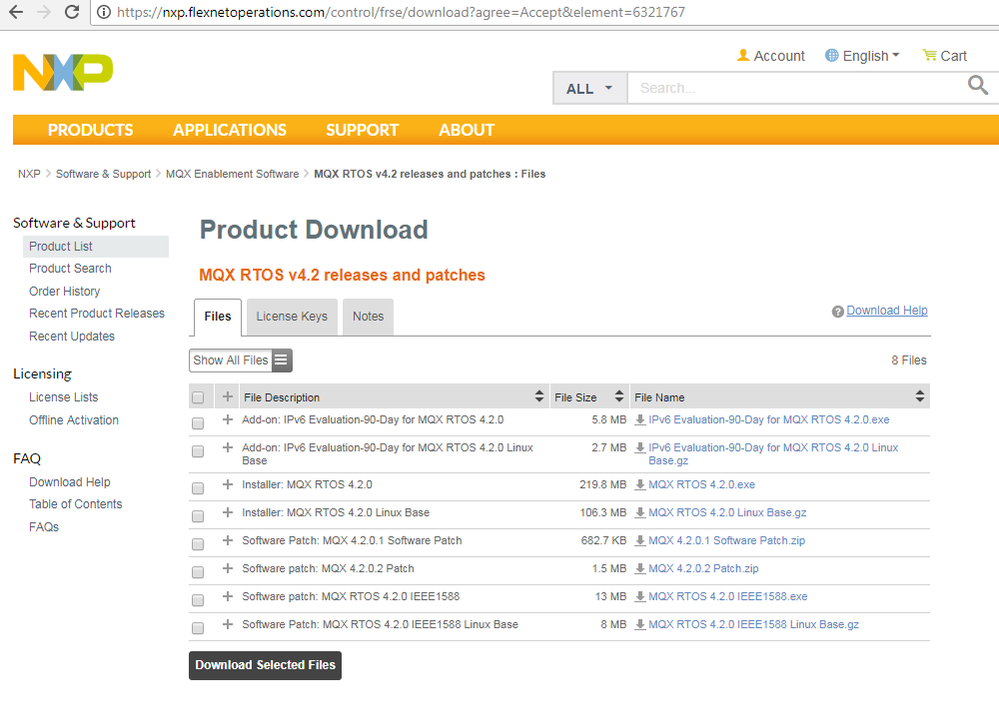Toggle the select-all files checkbox in header
999x710 pixels.
(198, 397)
